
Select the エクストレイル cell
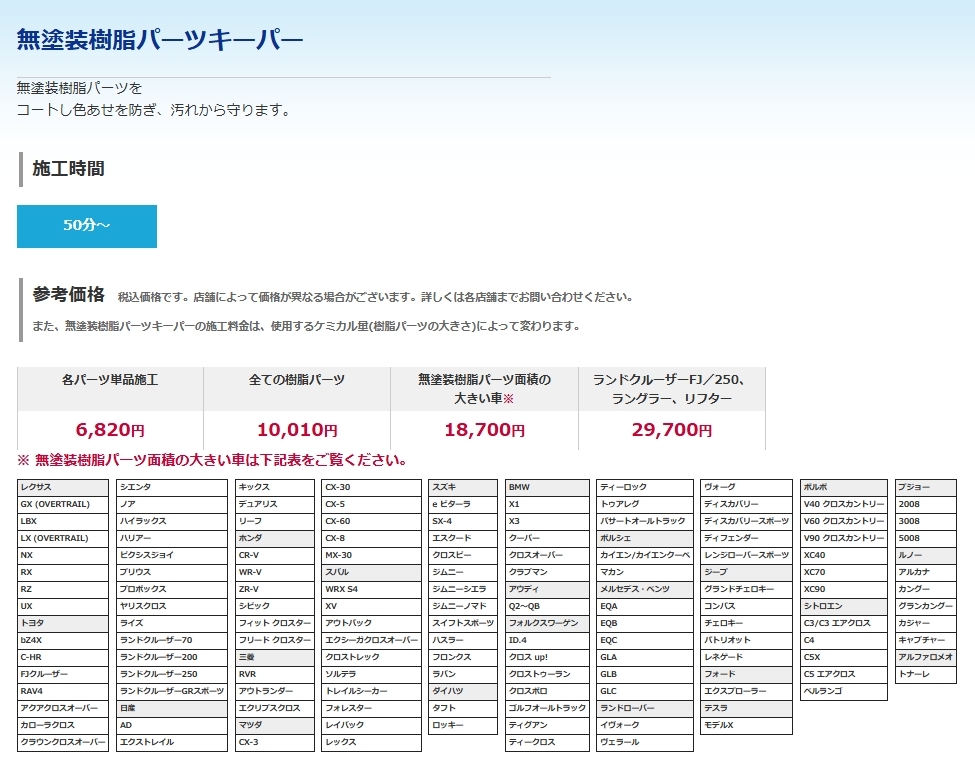coord(172,742)
